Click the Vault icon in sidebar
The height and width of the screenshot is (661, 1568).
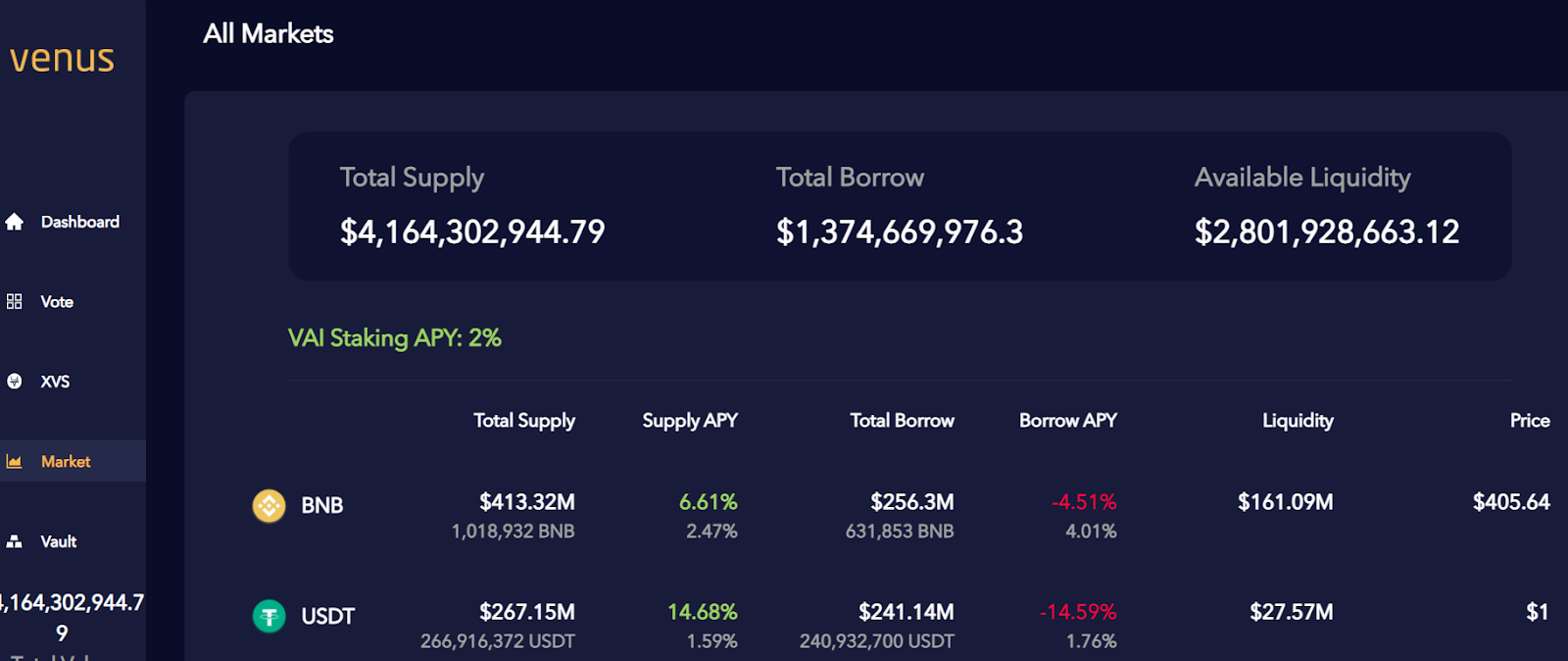pyautogui.click(x=14, y=541)
